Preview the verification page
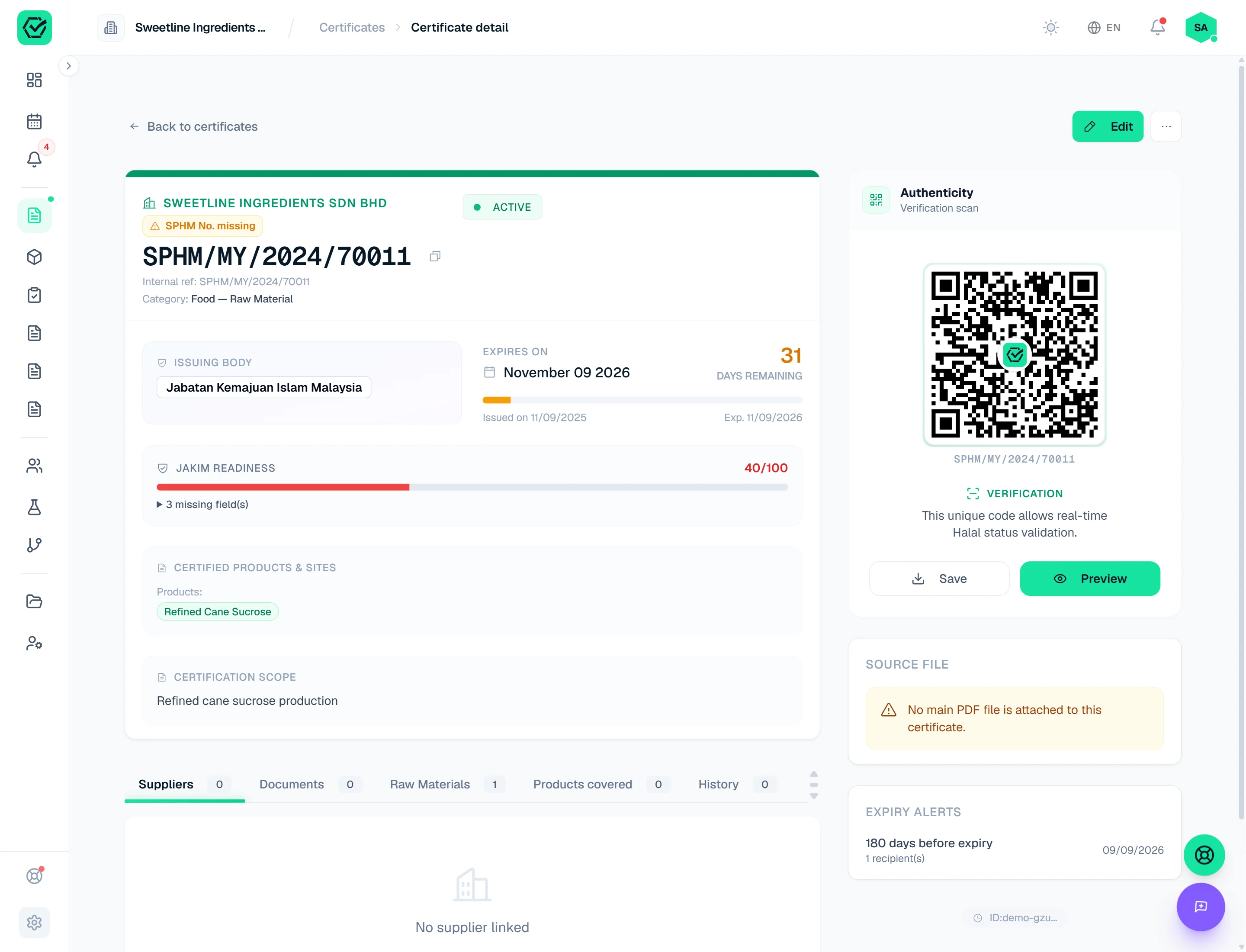The height and width of the screenshot is (952, 1246). (x=1090, y=578)
